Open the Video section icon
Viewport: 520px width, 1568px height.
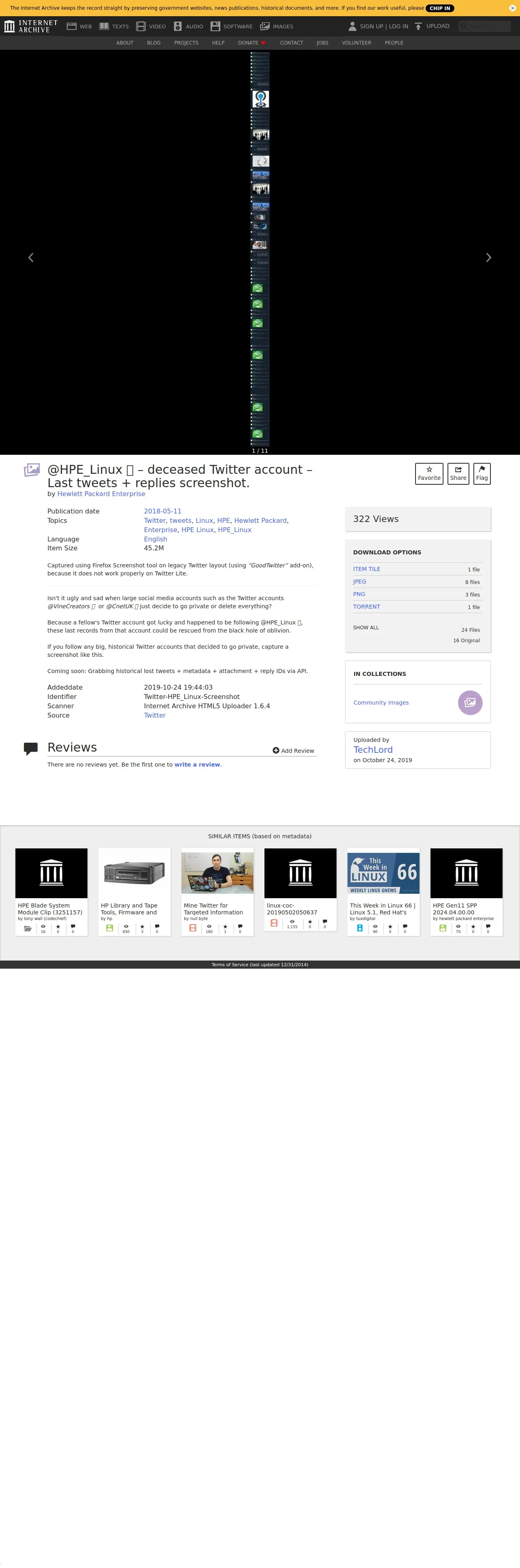coord(141,26)
